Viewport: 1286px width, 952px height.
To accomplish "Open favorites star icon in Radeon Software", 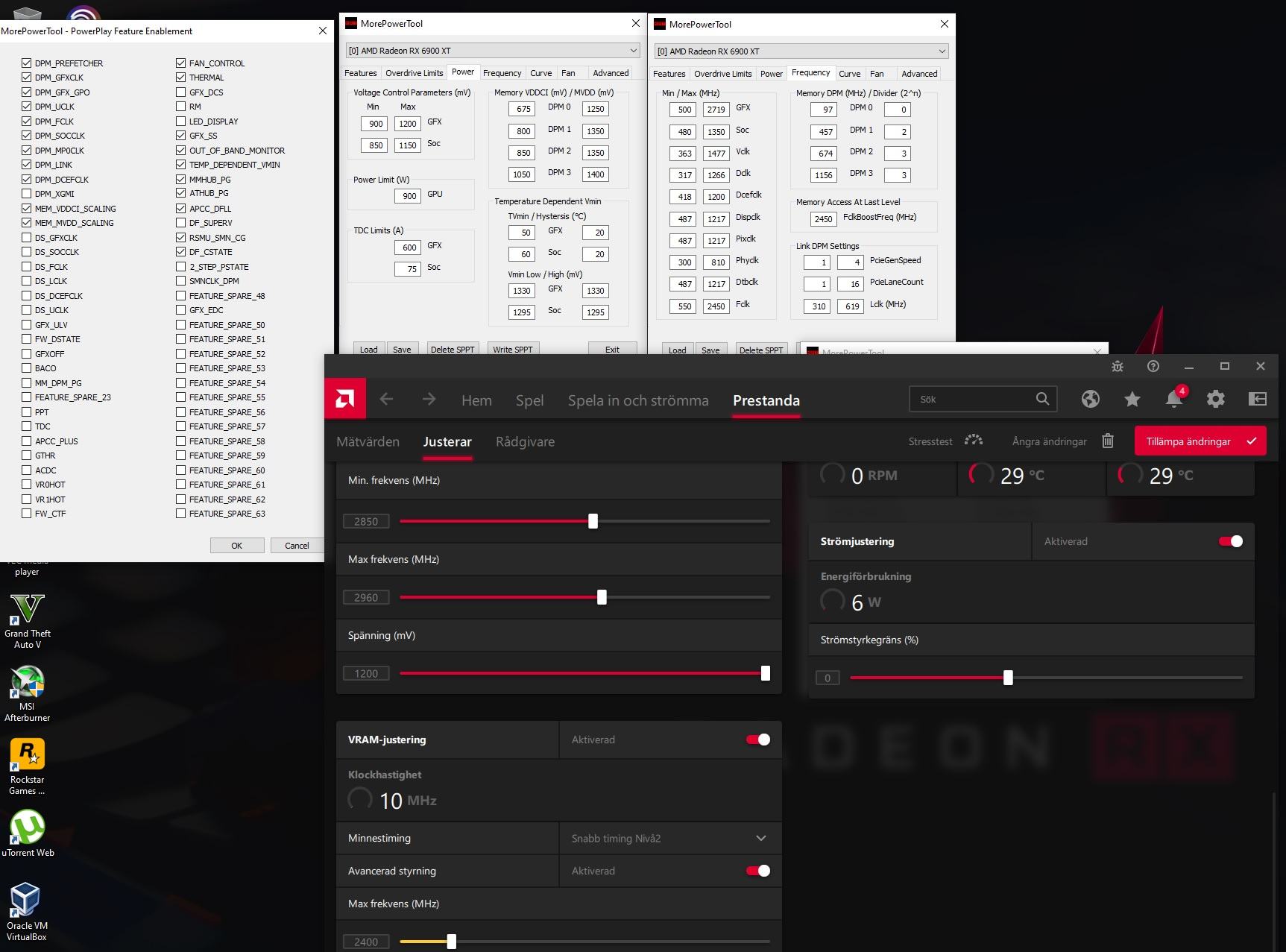I will [x=1132, y=399].
